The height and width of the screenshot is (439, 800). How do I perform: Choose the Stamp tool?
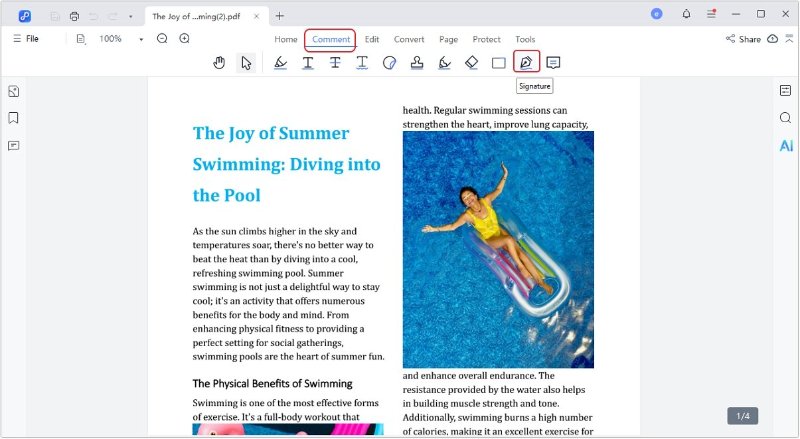click(417, 63)
